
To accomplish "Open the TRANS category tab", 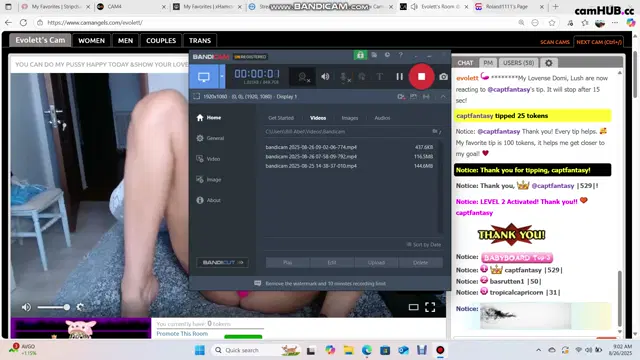I will (200, 40).
